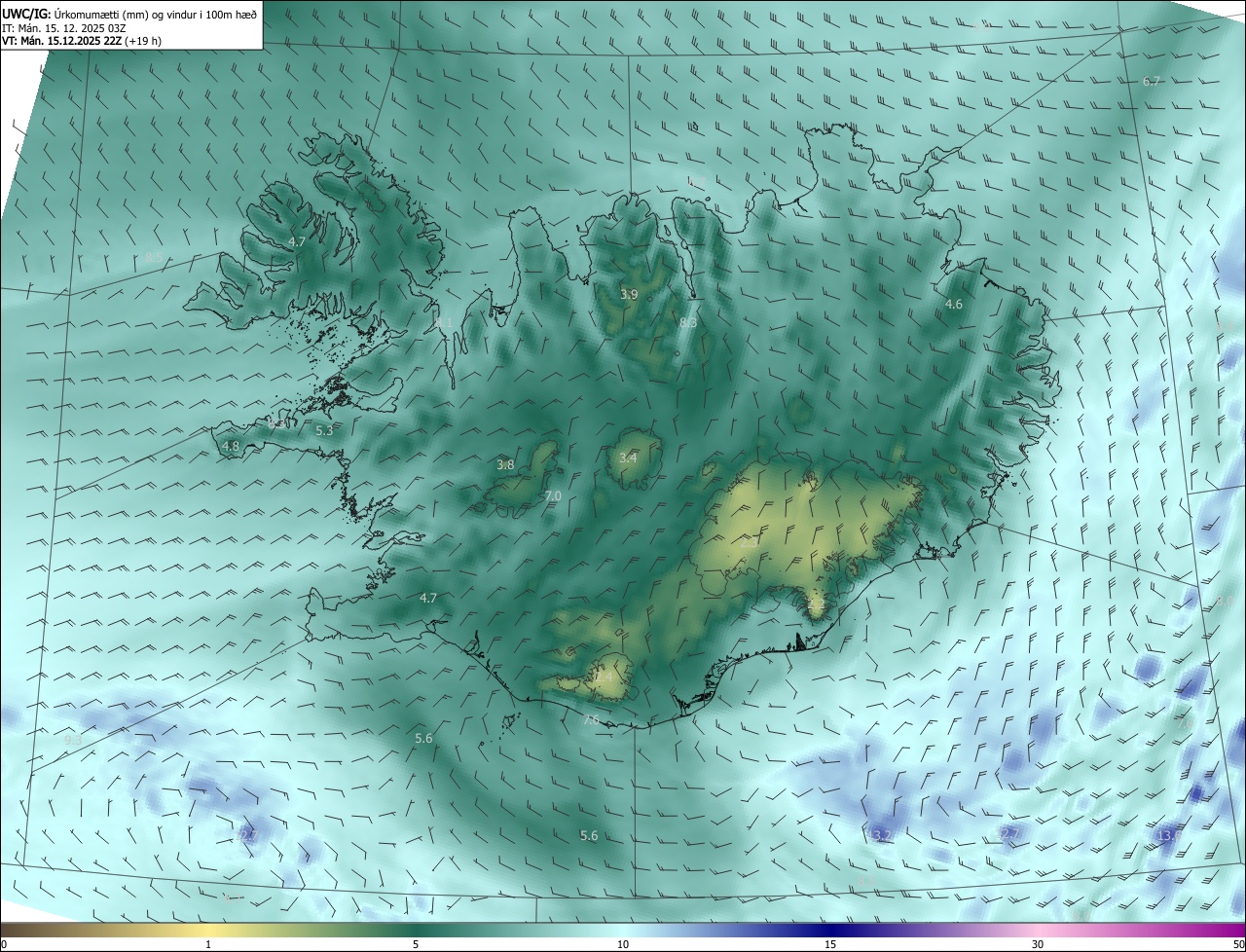Click the 15 tick on the color scale
Screen dimensions: 1246x952
[830, 944]
